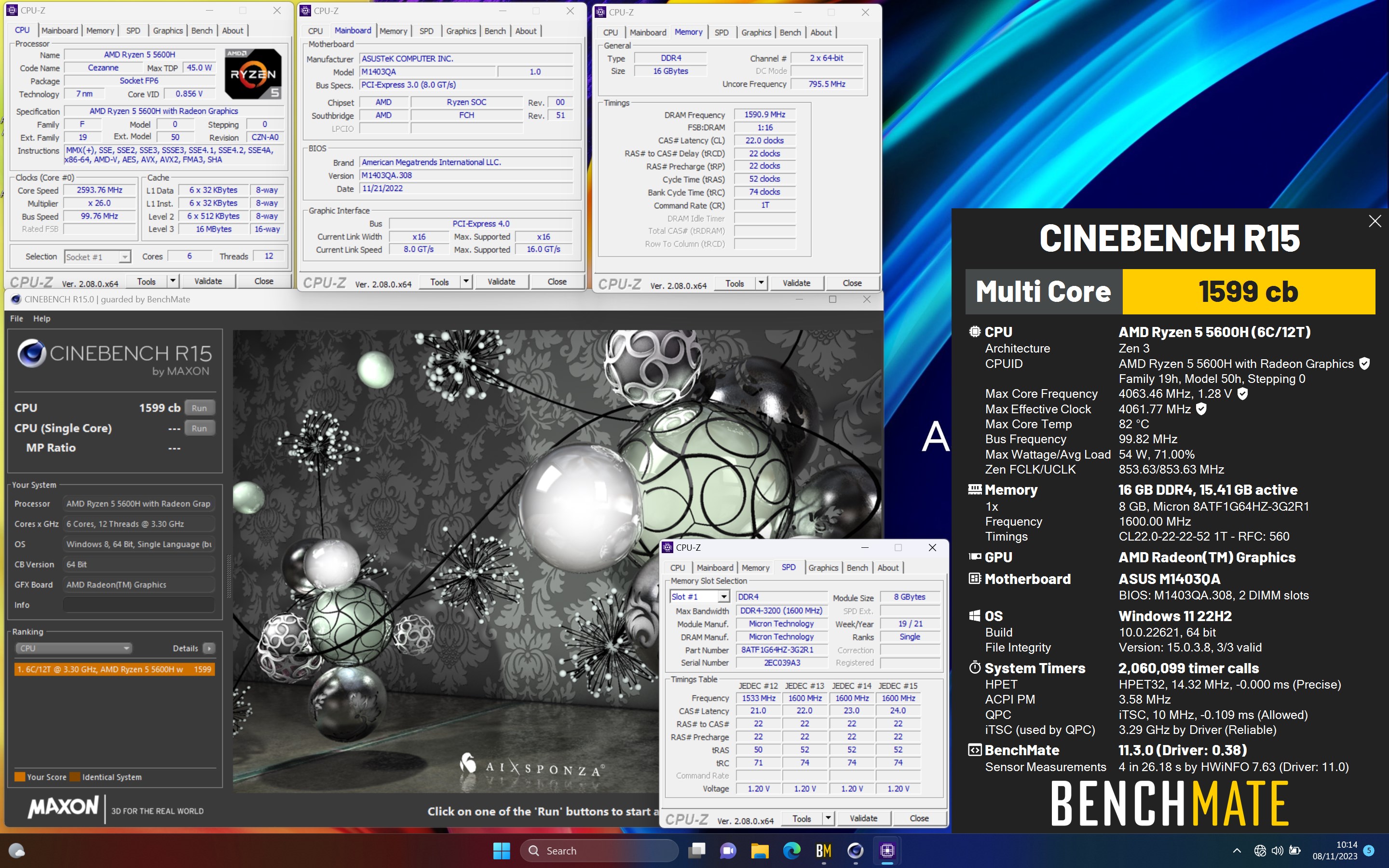
Task: Click the Core Speed 2593.76 MHz value
Action: 99,190
